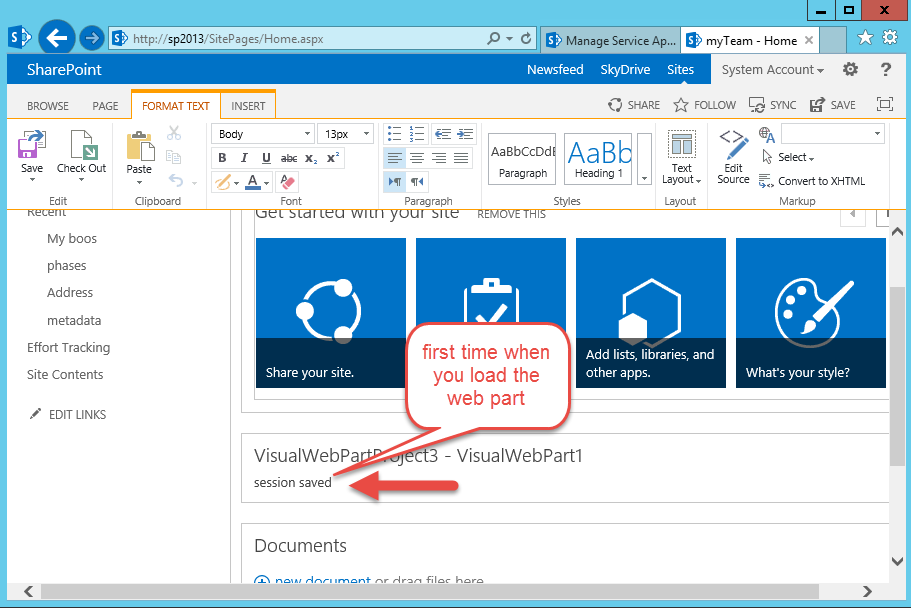Click the Save page ribbon icon
This screenshot has height=608, width=911.
tap(31, 145)
